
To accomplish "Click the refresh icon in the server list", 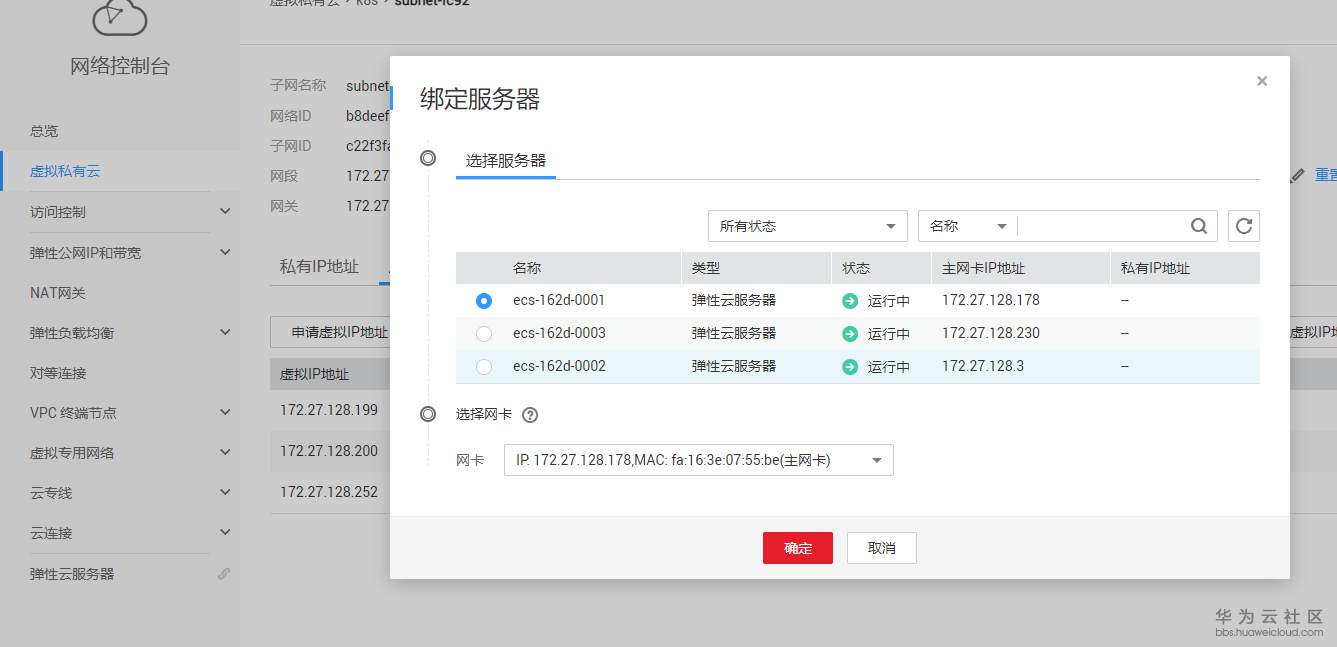I will 1243,226.
